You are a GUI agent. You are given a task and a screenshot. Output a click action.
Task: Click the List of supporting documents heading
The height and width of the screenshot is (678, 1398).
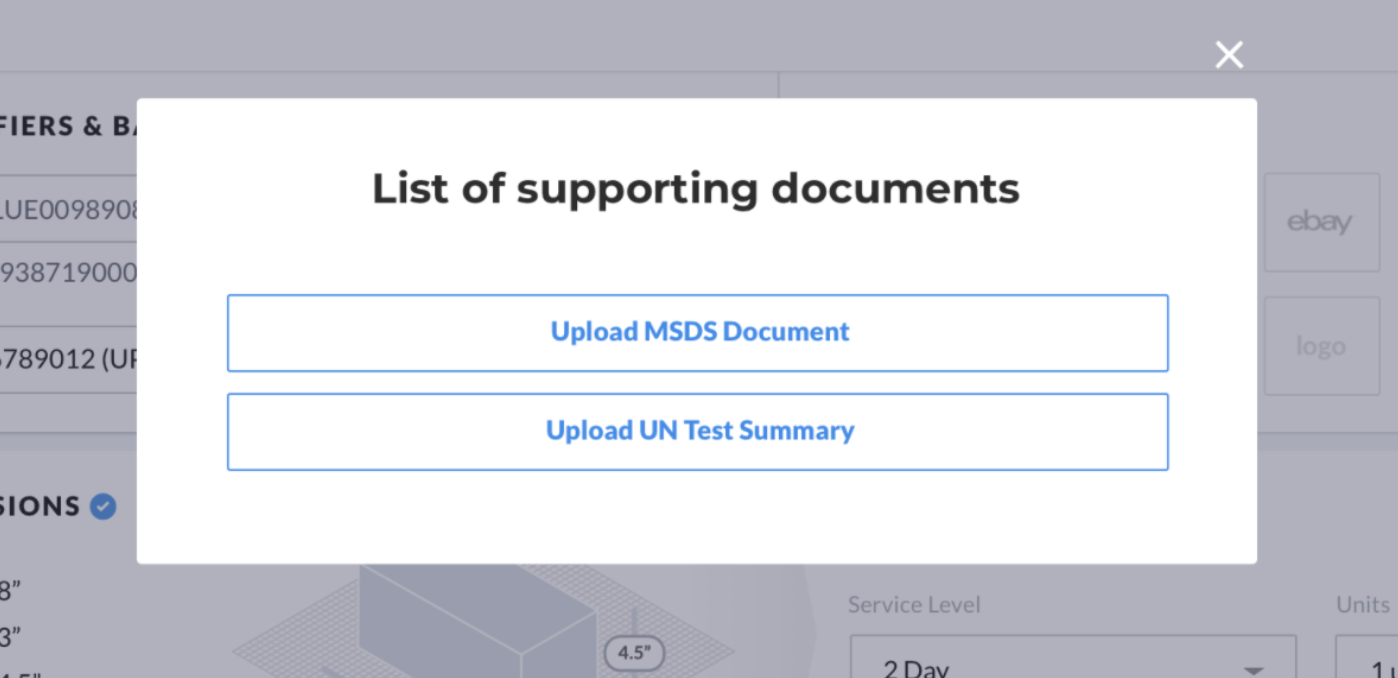pos(696,188)
